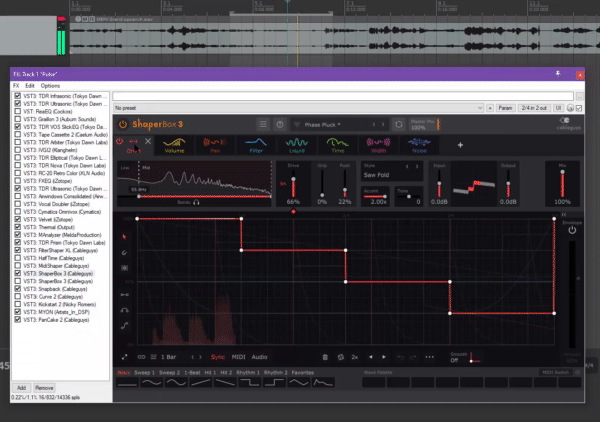
Task: Disable the Velvet (iZotope) plugin checkbox
Action: coord(18,219)
